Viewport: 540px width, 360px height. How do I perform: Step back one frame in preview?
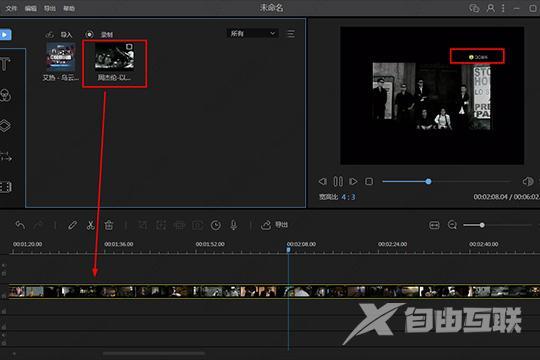pos(322,181)
